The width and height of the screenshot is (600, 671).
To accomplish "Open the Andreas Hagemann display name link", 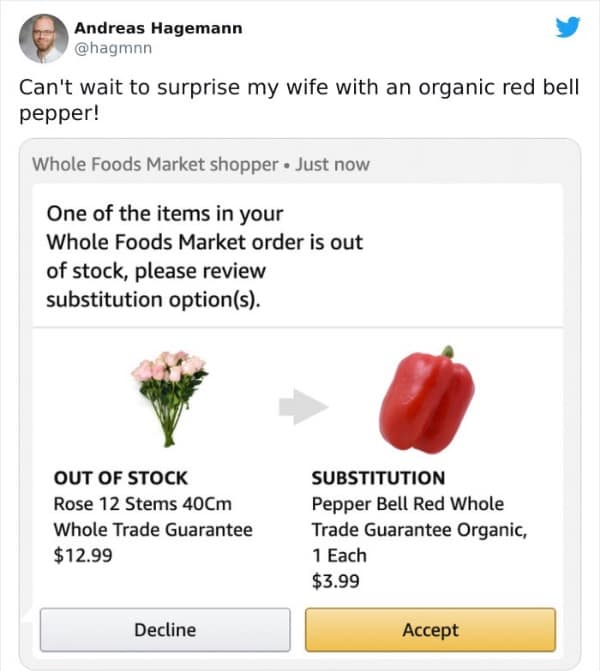I will click(158, 28).
